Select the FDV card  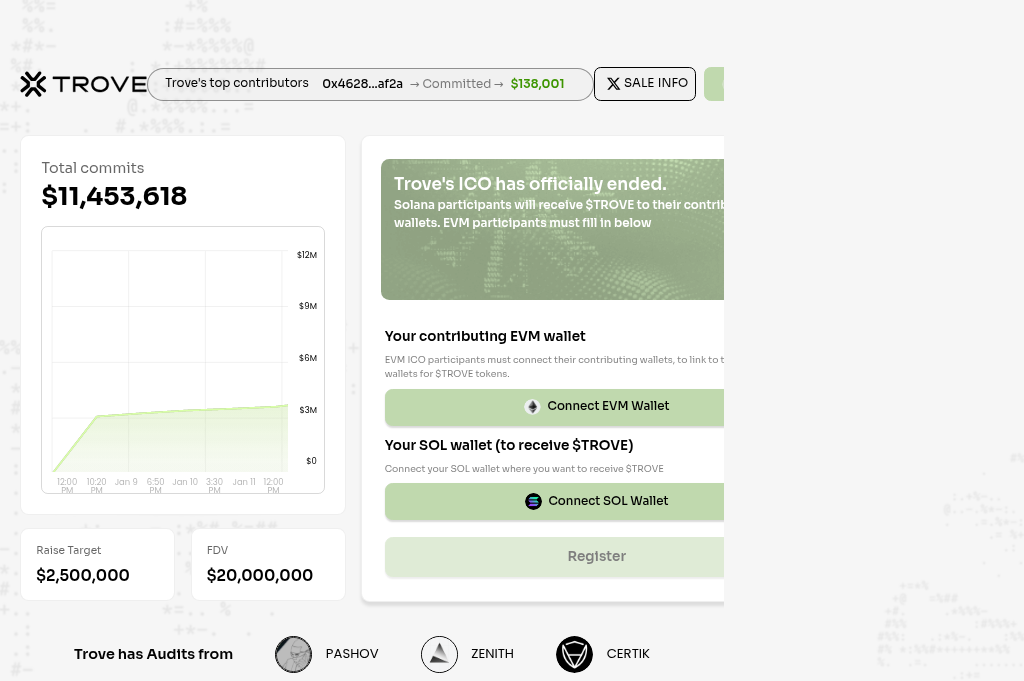pos(268,564)
